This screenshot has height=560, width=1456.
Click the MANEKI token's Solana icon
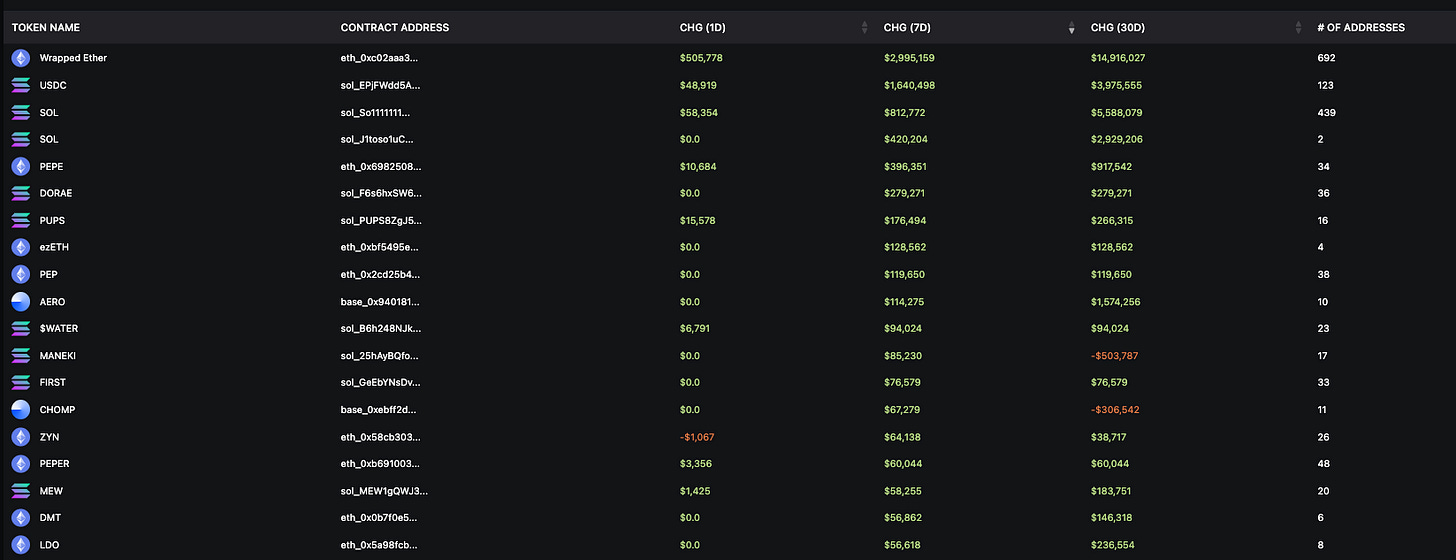[21, 355]
